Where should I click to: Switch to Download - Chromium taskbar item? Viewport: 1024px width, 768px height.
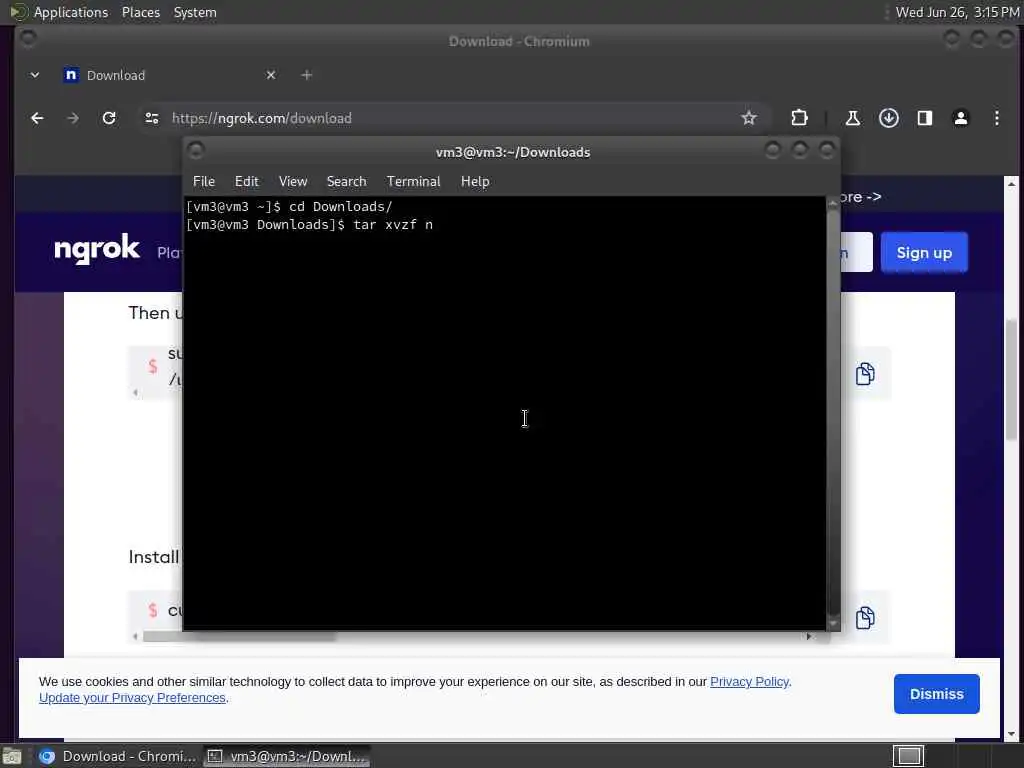117,756
